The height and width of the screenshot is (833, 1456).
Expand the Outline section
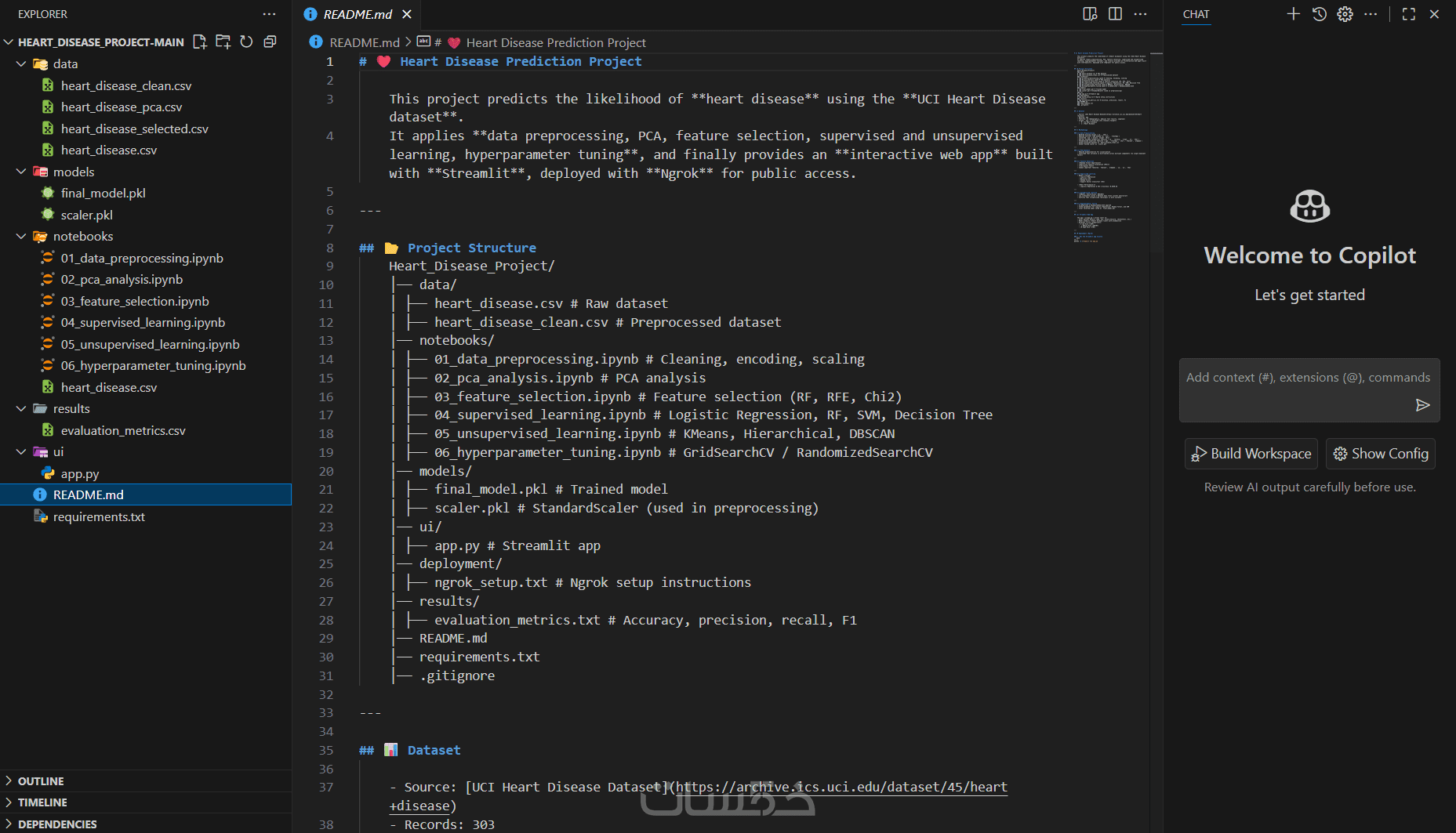point(146,781)
